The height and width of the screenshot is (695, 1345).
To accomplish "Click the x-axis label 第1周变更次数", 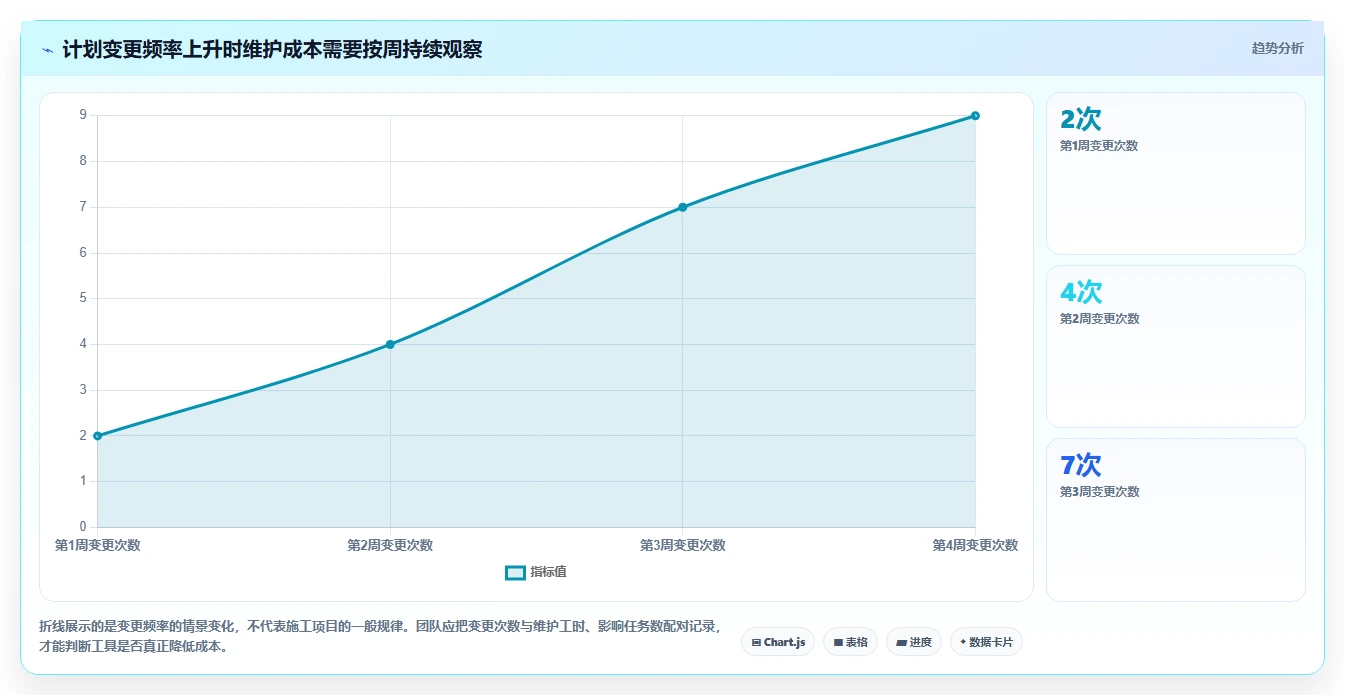I will point(97,545).
